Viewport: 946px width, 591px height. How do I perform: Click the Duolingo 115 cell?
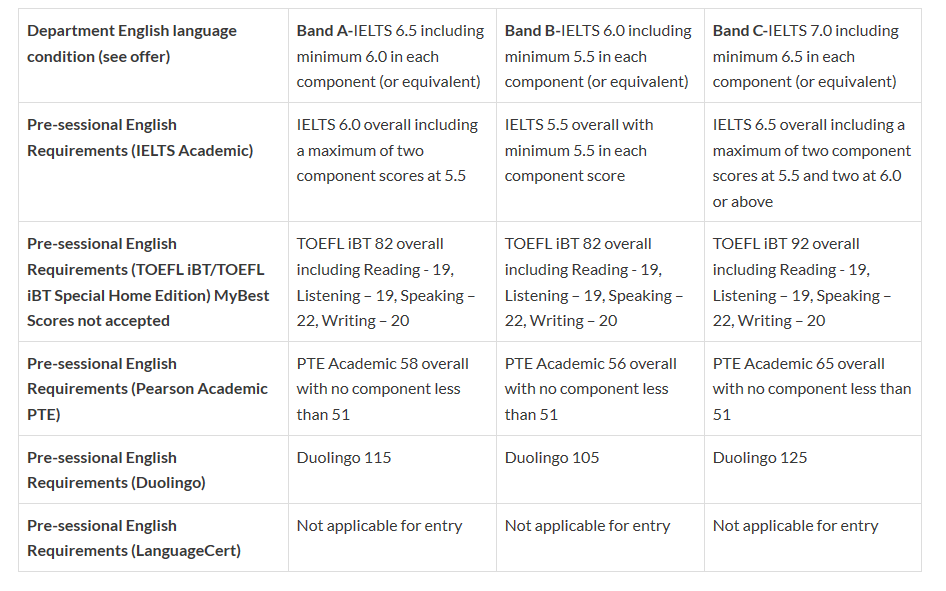pos(344,458)
